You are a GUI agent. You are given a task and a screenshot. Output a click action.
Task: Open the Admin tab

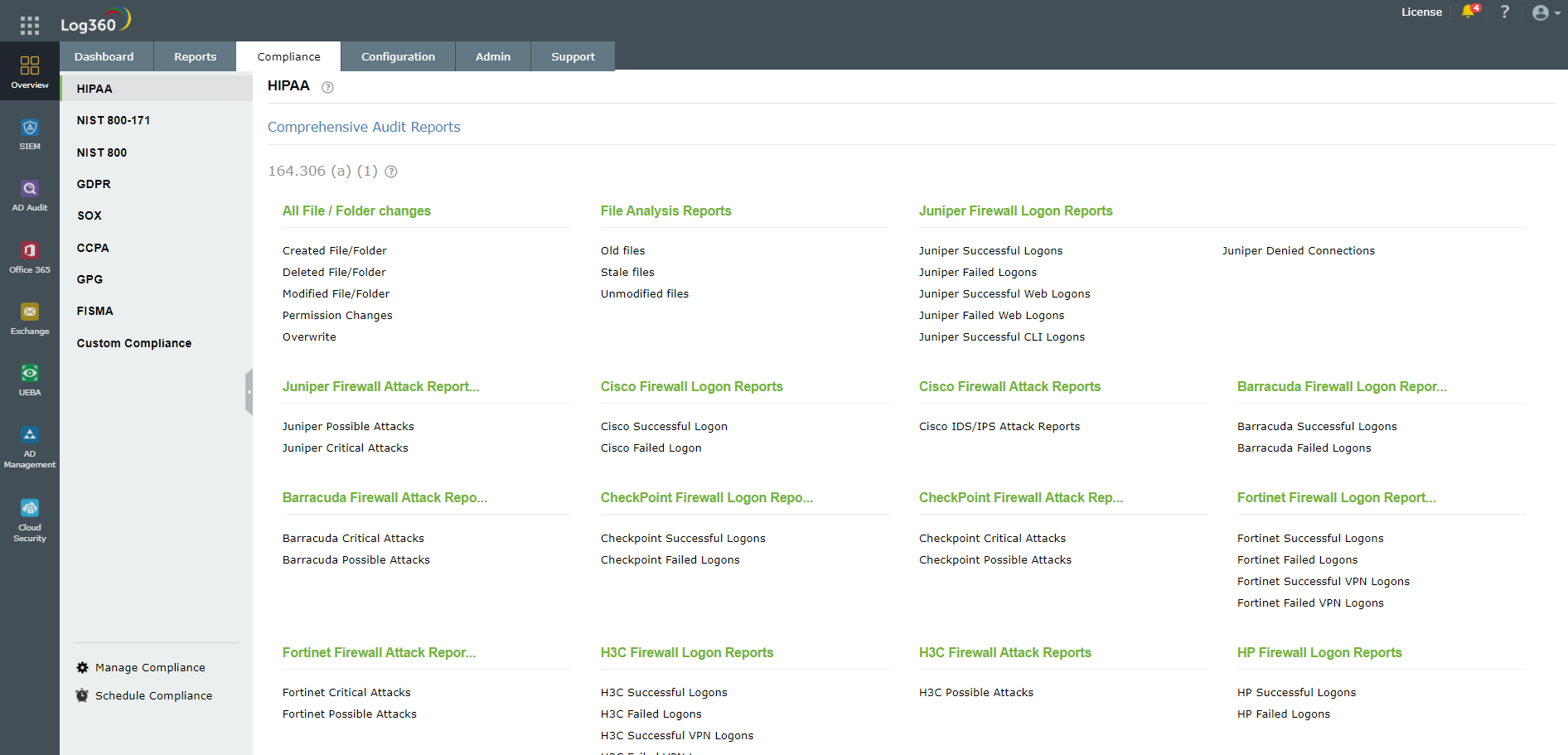[493, 56]
